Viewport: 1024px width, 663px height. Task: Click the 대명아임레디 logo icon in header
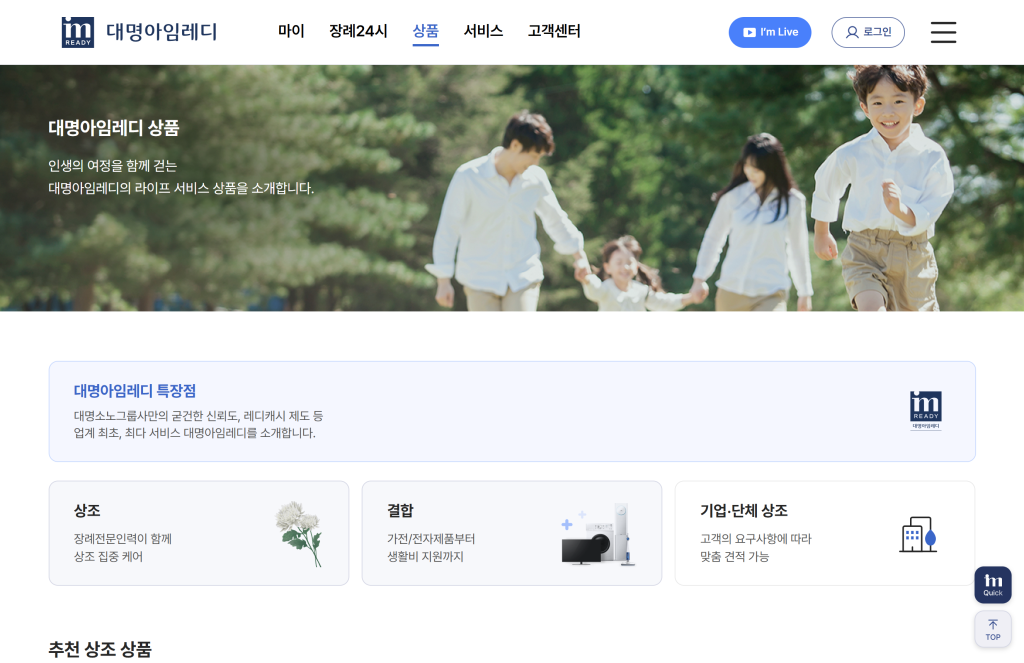pyautogui.click(x=78, y=32)
